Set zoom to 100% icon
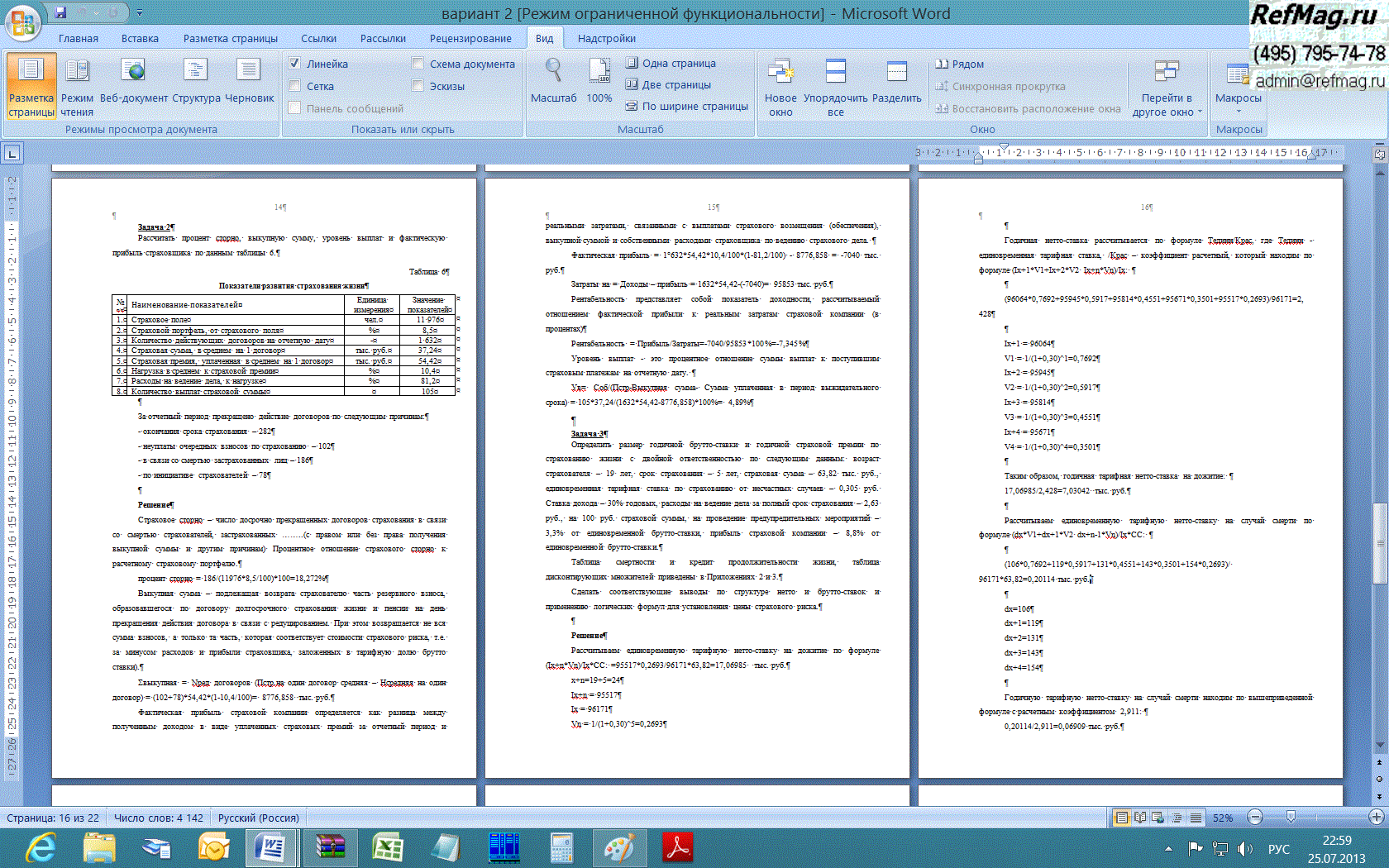1389x868 pixels. (x=599, y=83)
